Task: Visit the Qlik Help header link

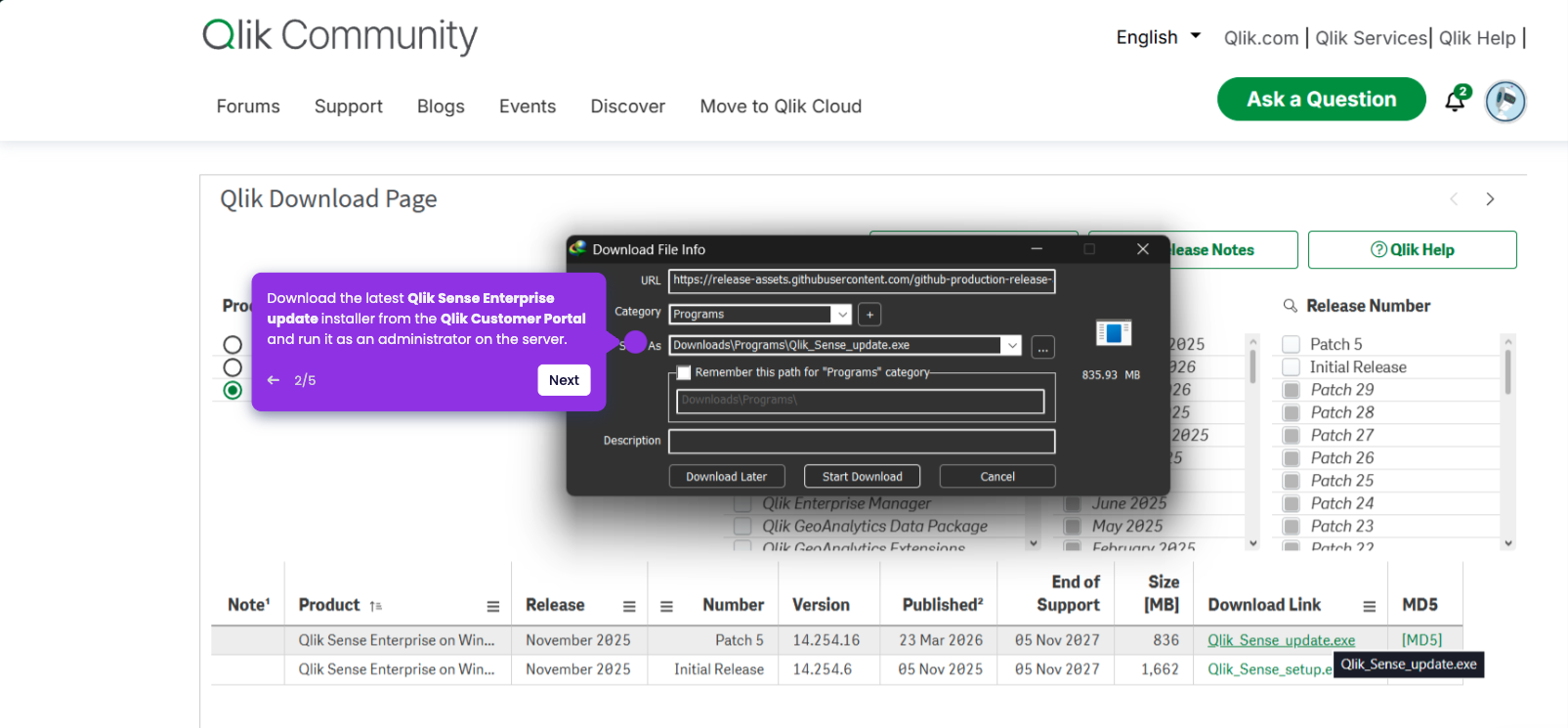Action: click(1477, 38)
